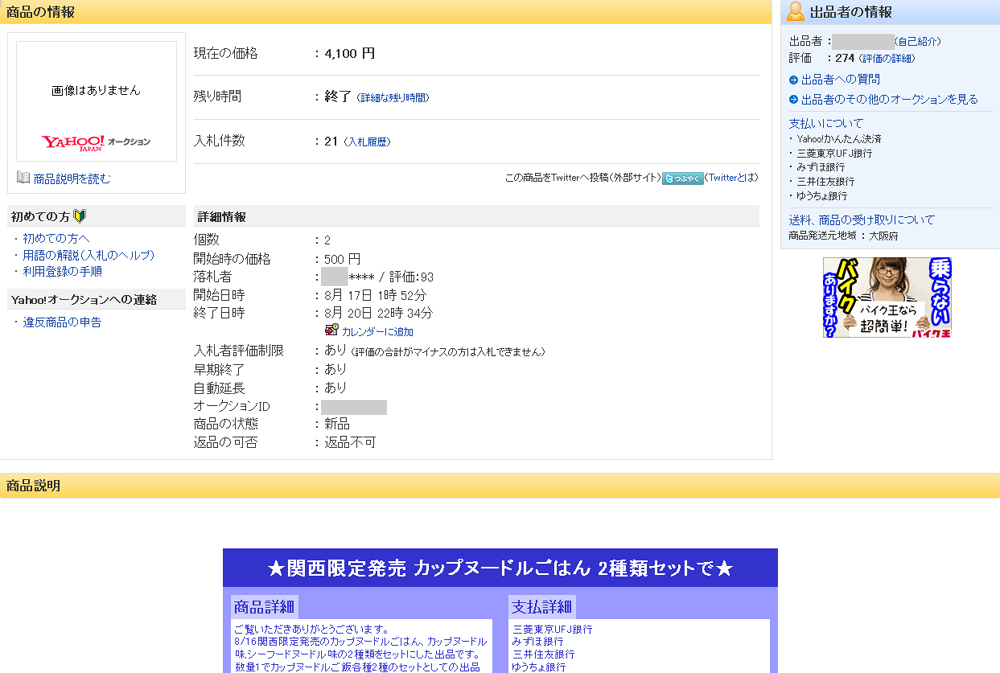Screen dimensions: 1000x673
Task: View 評価の詳細 for the seller
Action: tap(886, 58)
